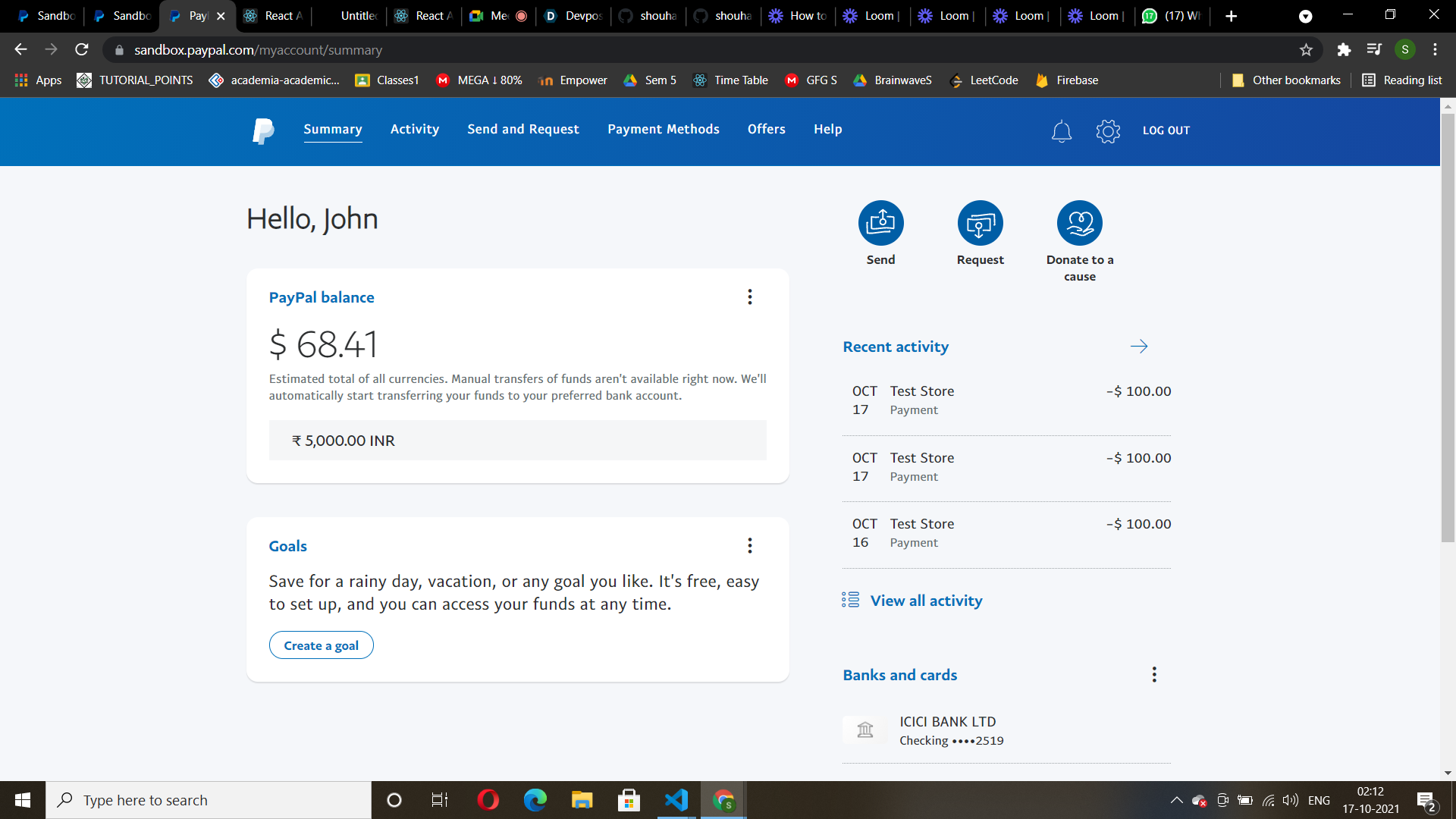Screen dimensions: 1456x819
Task: Switch to the React App browser tab
Action: tap(275, 16)
